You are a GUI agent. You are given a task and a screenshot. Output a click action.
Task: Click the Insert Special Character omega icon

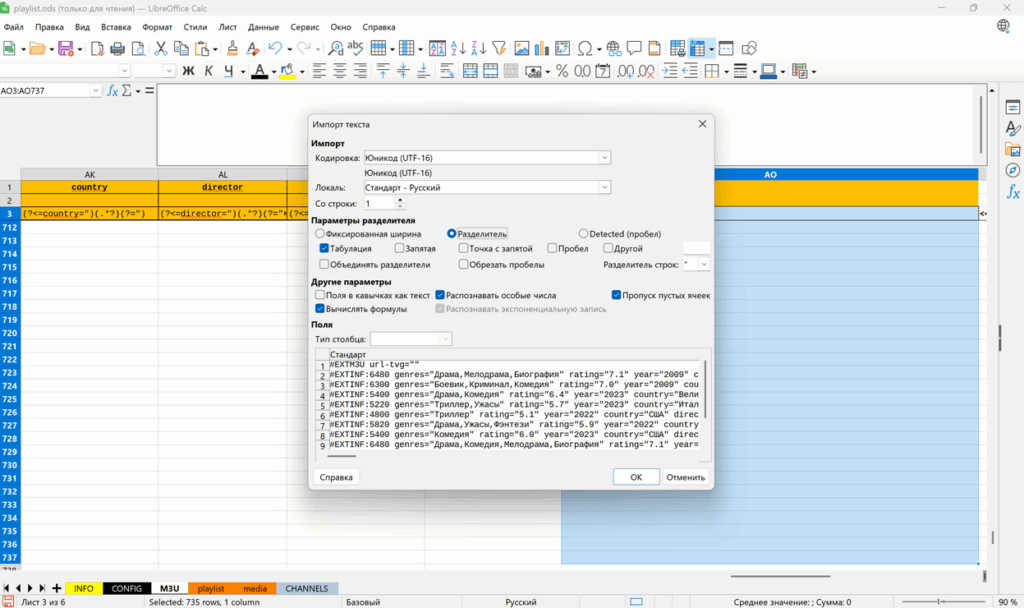click(584, 48)
